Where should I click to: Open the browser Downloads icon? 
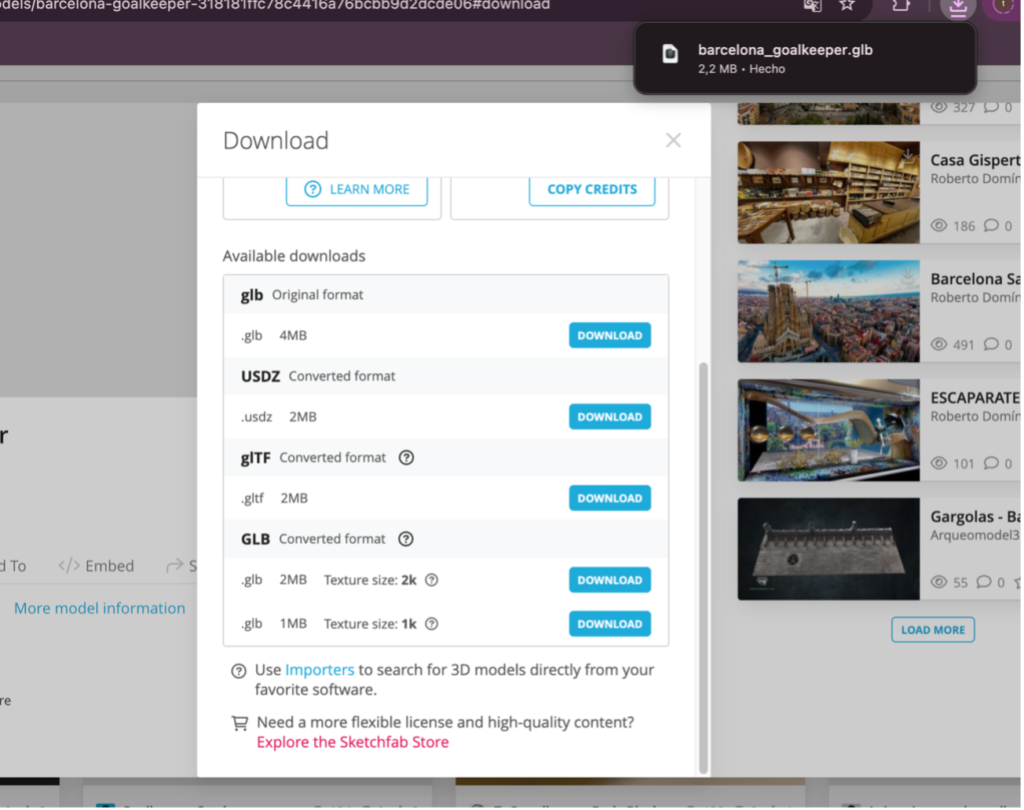click(x=958, y=9)
